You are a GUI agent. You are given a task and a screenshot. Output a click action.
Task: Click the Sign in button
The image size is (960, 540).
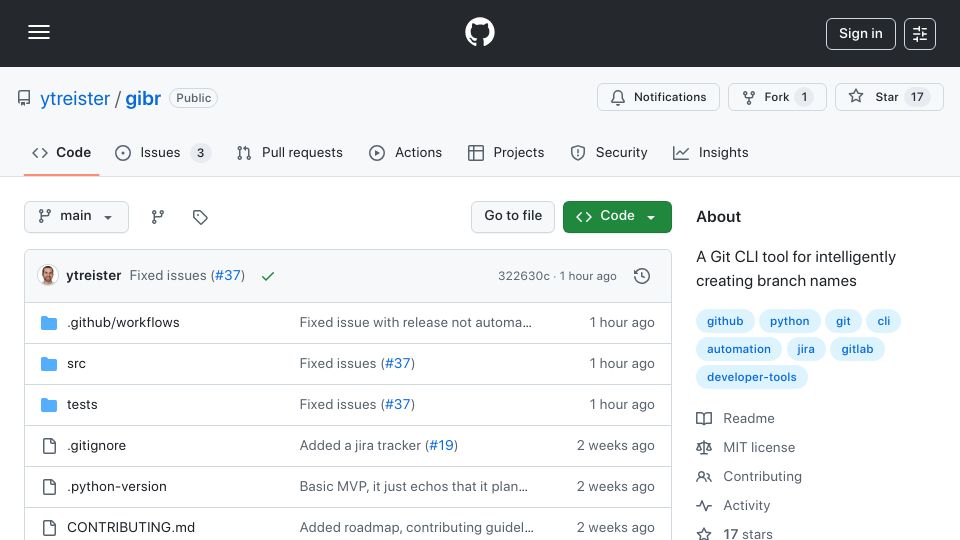(x=860, y=34)
